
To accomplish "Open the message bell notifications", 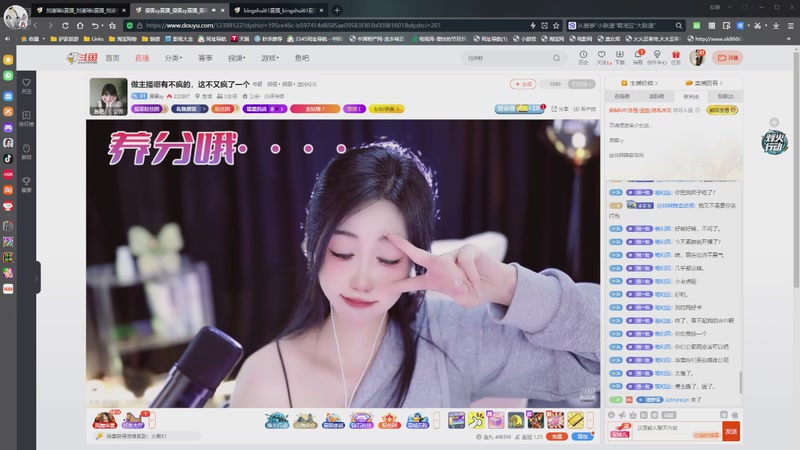I will [x=638, y=57].
